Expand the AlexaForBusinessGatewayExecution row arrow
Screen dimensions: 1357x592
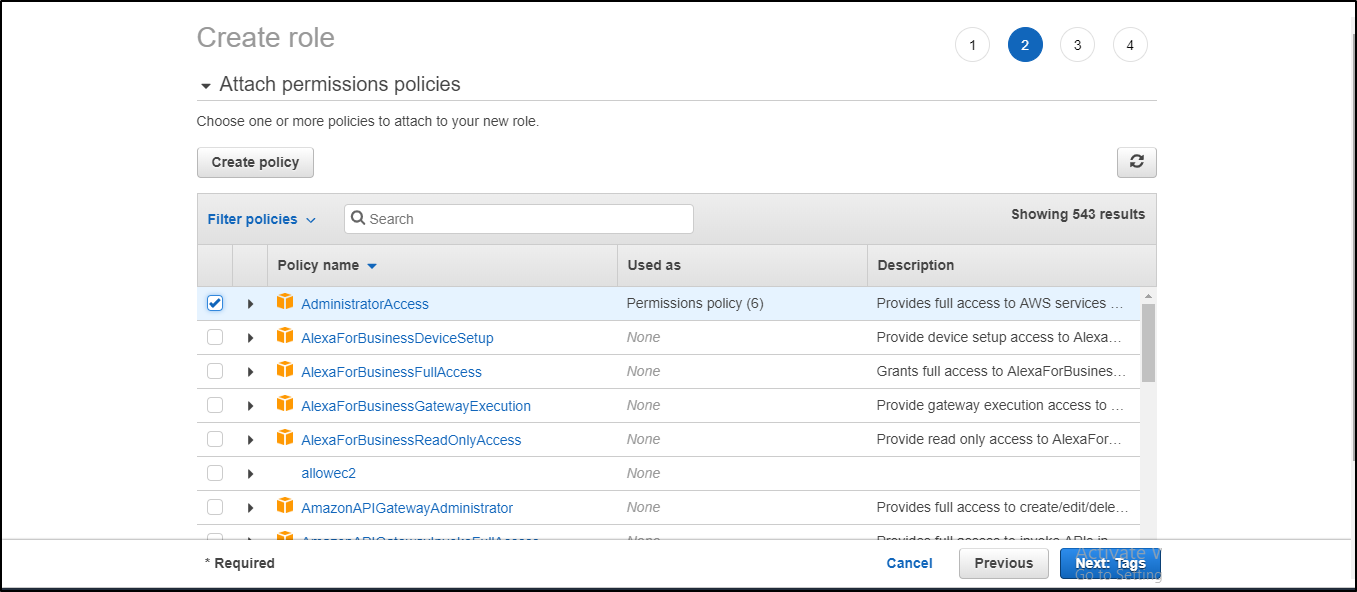[250, 406]
